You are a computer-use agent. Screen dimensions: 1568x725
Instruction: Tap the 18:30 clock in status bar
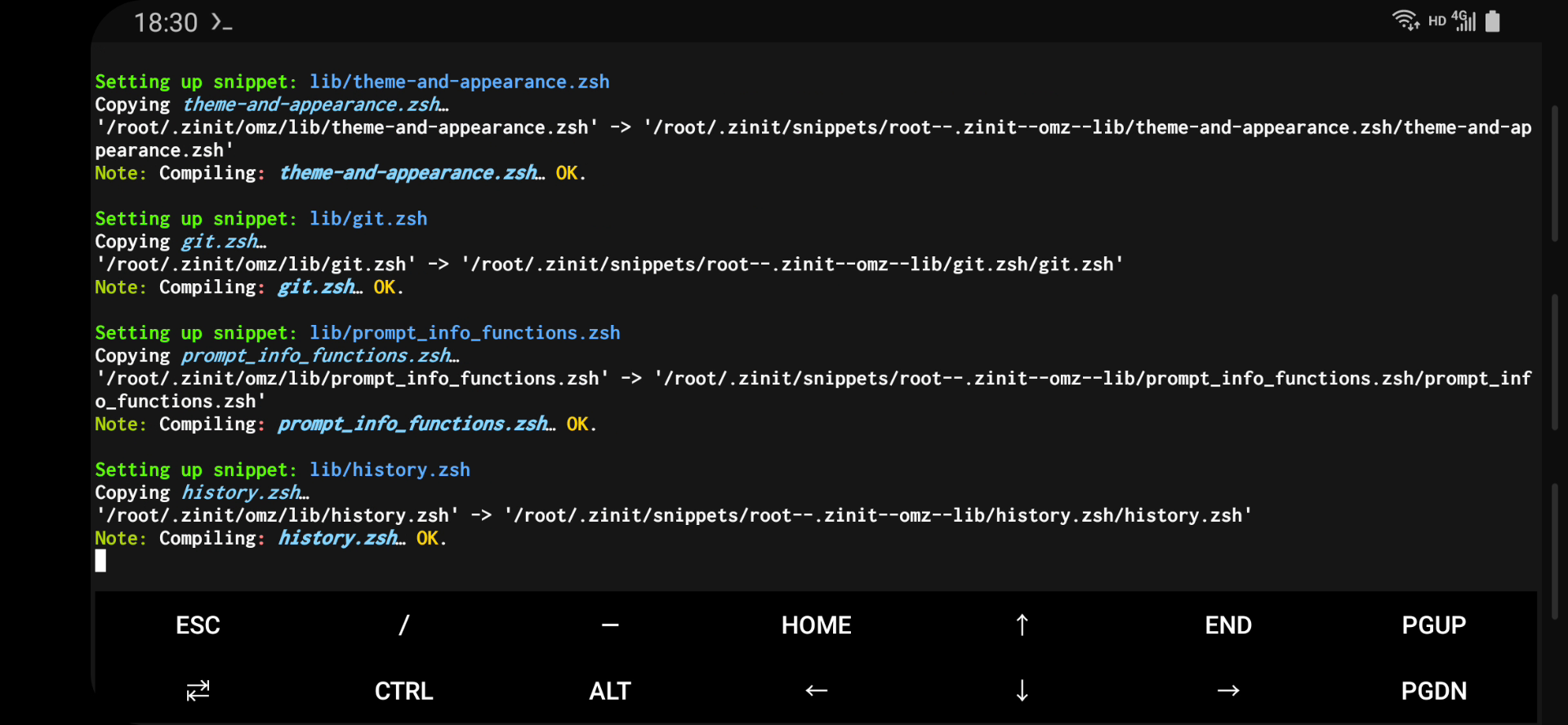tap(166, 22)
